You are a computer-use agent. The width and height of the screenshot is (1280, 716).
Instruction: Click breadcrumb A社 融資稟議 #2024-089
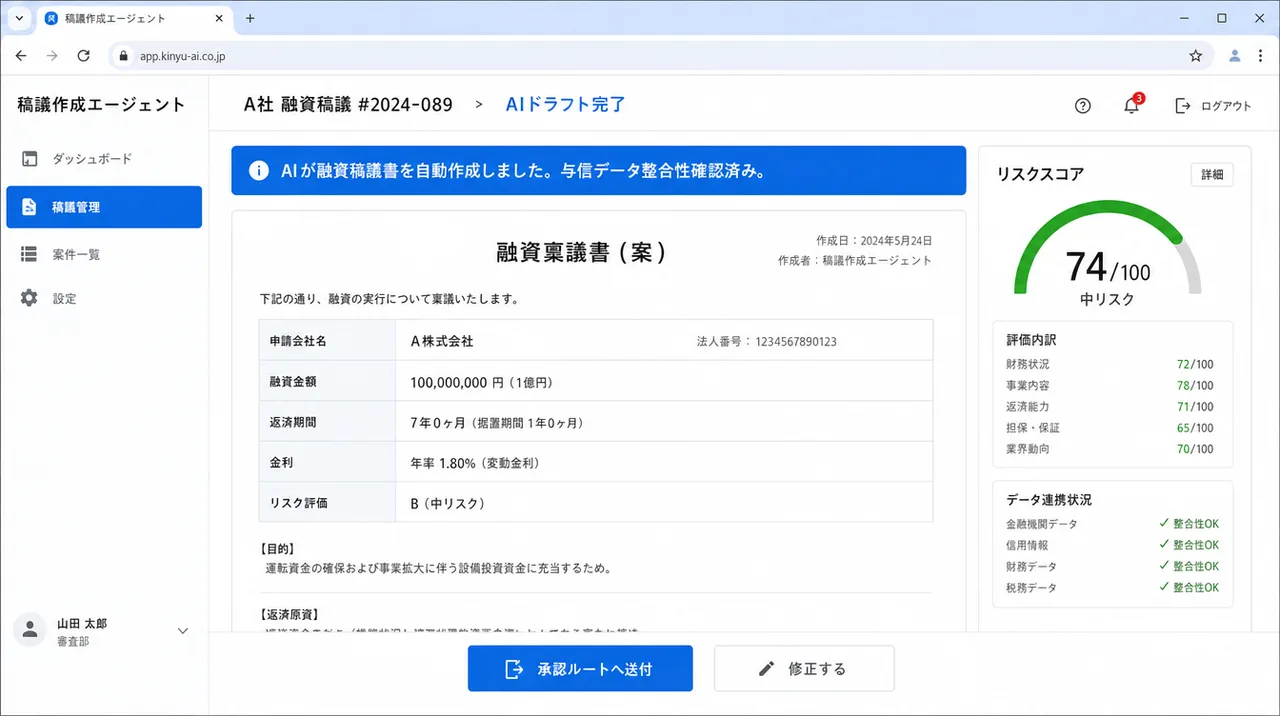(348, 104)
